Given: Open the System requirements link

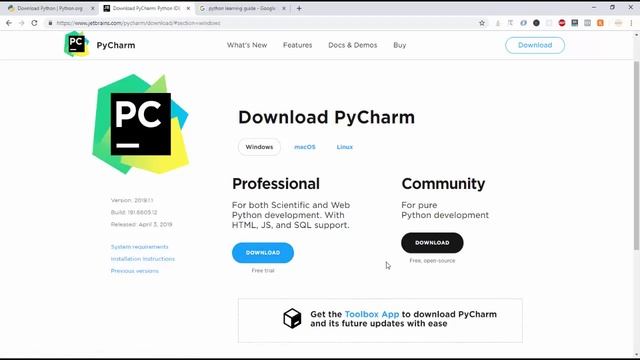Looking at the screenshot, I should coord(139,247).
